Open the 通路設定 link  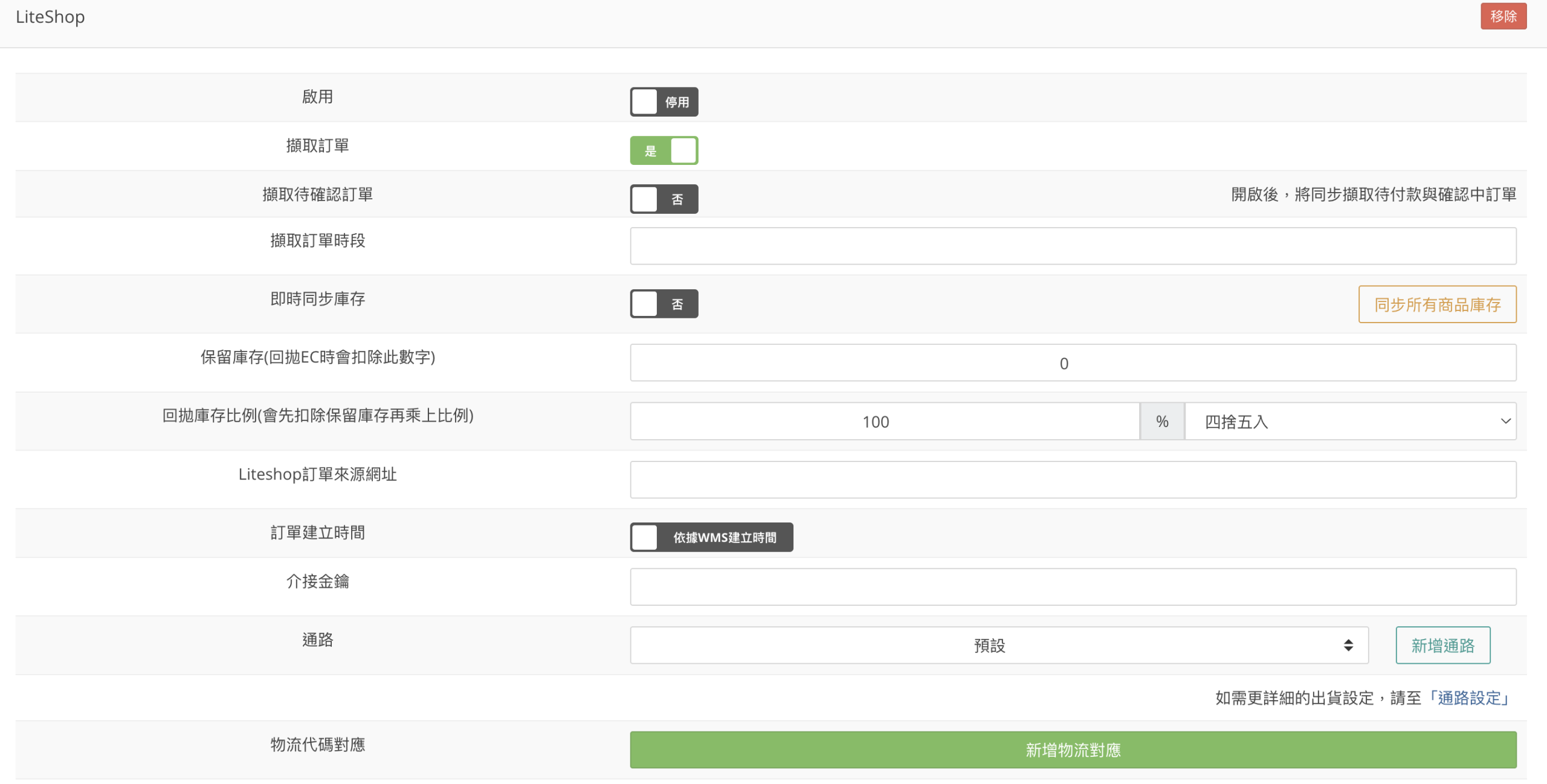(1469, 698)
